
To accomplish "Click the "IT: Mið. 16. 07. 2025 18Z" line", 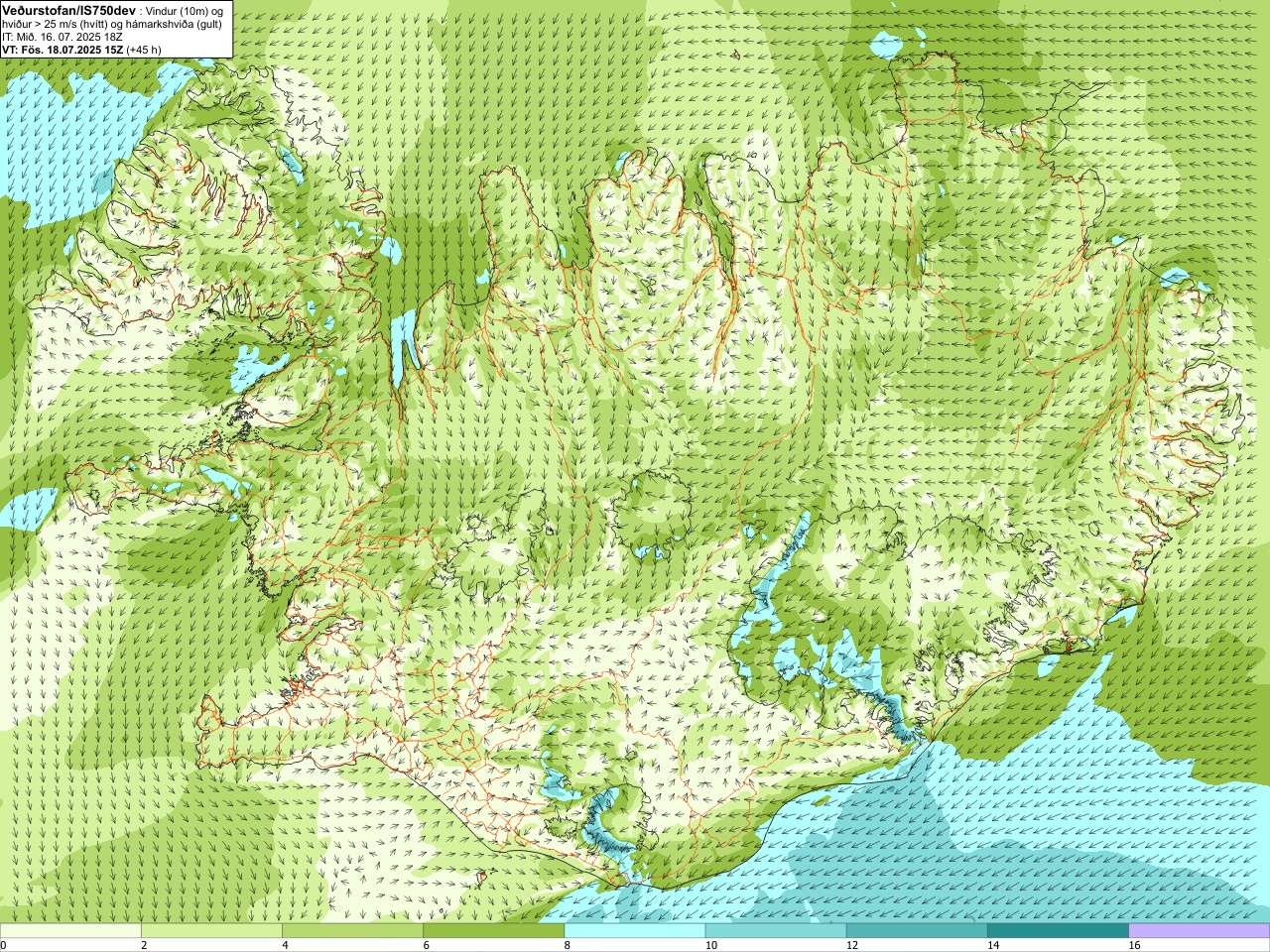I will point(63,37).
